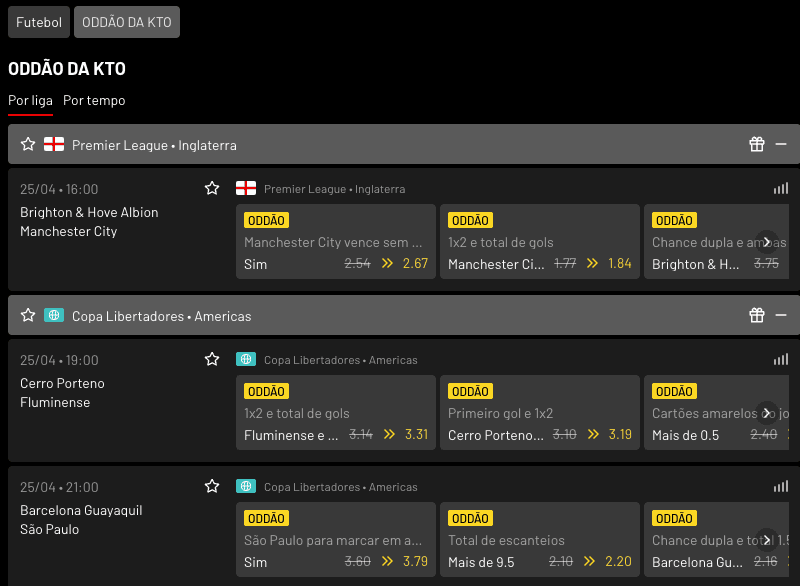Viewport: 800px width, 586px height.
Task: Open São Paulo team name in match list
Action: click(x=49, y=529)
